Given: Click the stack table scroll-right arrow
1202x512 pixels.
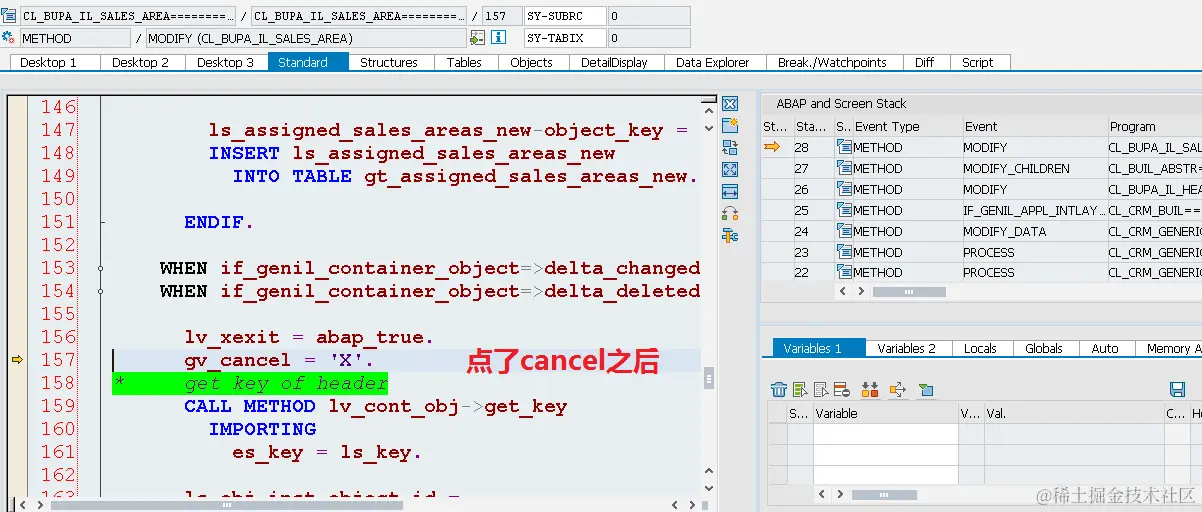Looking at the screenshot, I should (x=860, y=291).
